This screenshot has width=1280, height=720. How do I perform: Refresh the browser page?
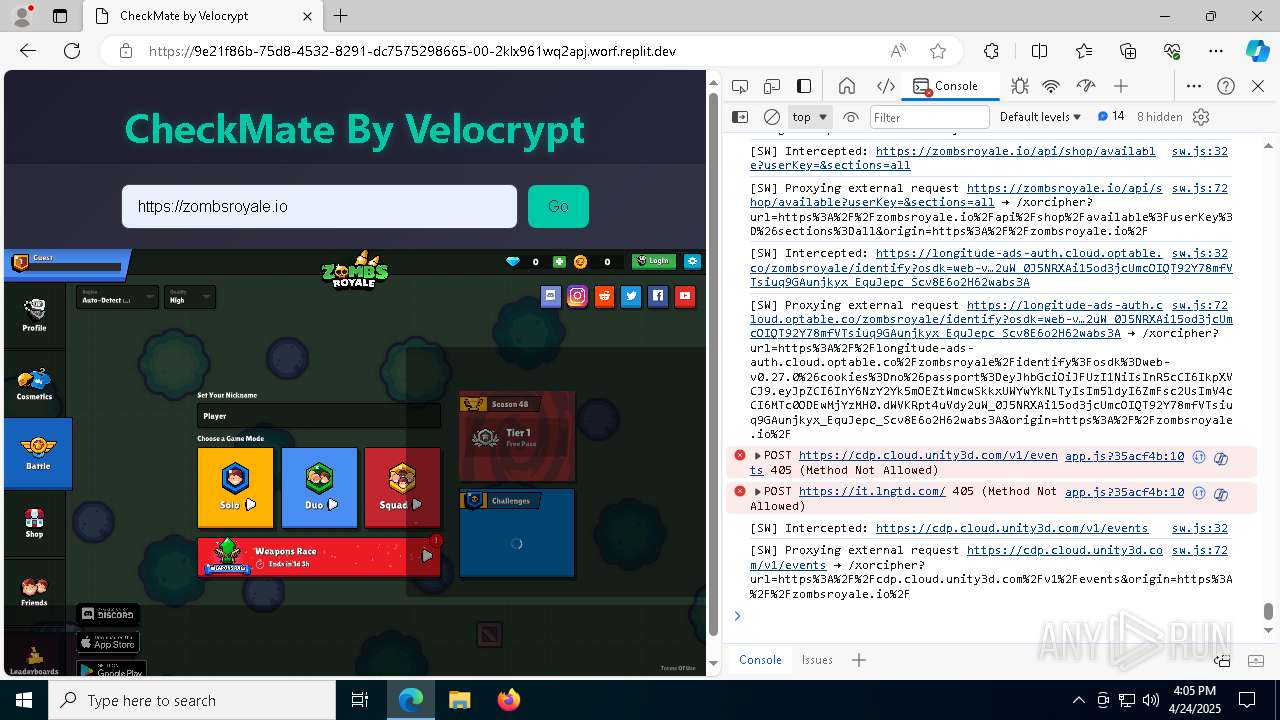point(71,51)
